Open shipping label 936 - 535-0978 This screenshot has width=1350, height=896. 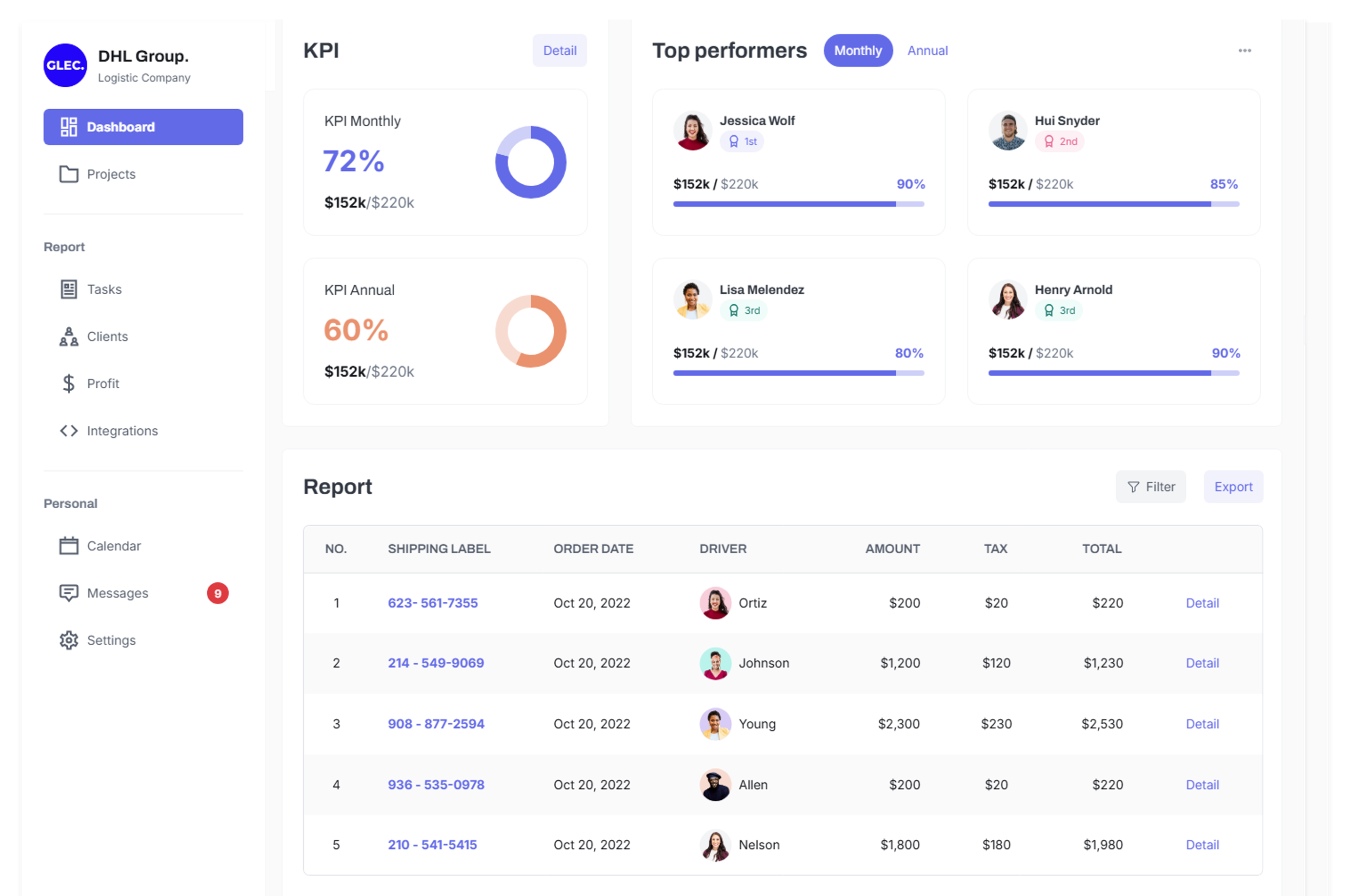tap(436, 785)
